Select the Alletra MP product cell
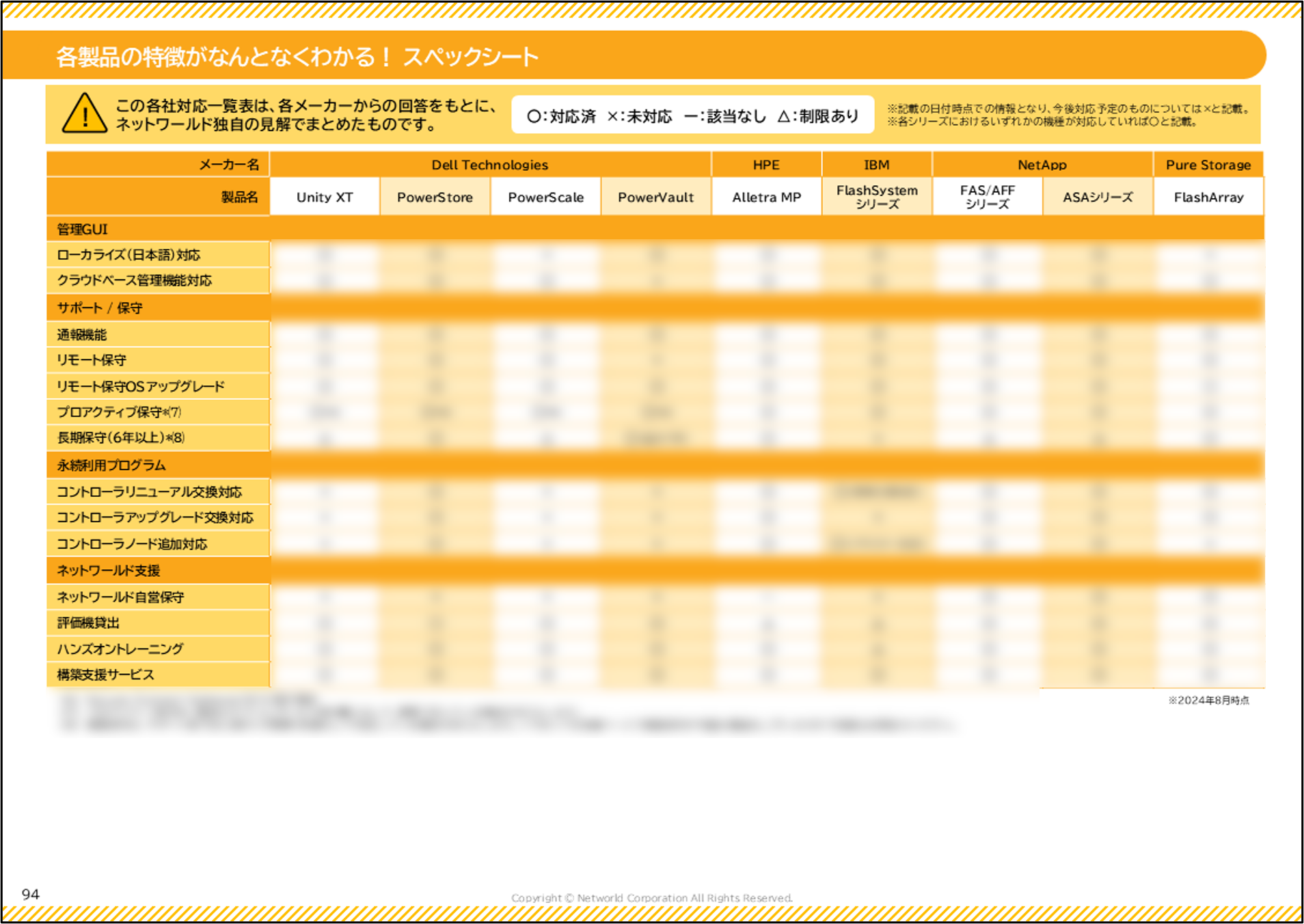 (766, 197)
